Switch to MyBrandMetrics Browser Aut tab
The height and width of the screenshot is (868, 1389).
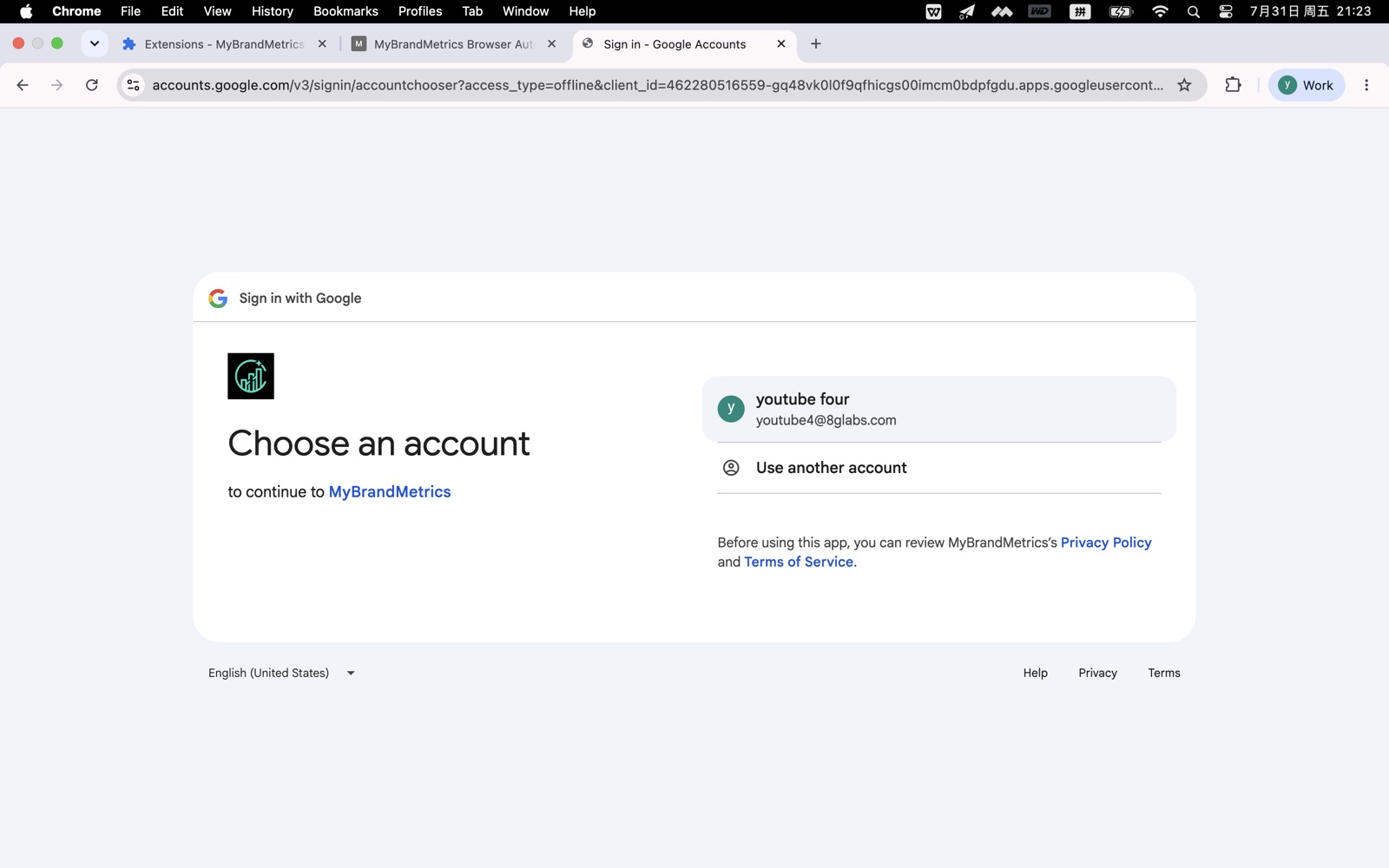[x=454, y=44]
